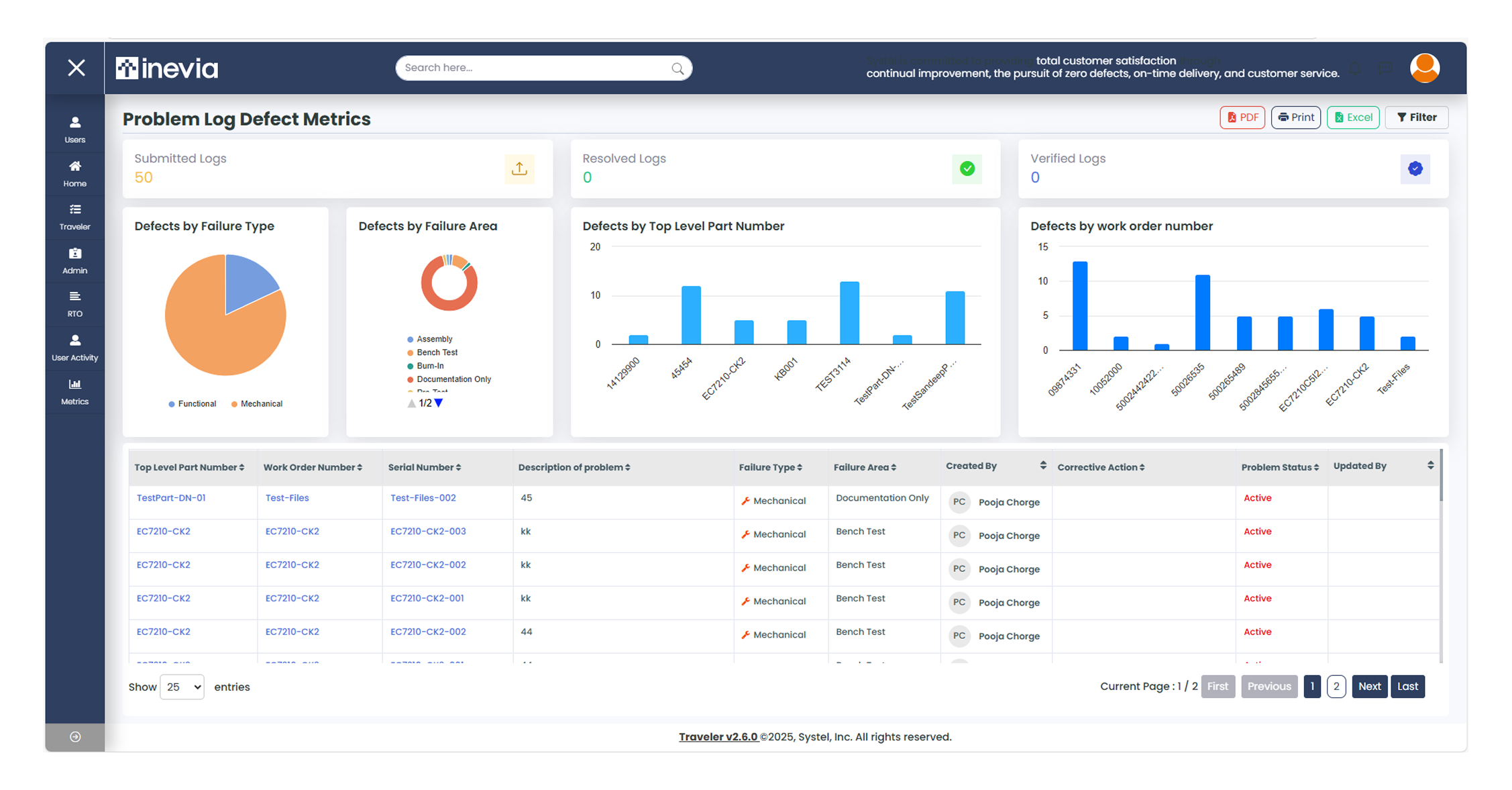
Task: Click the Resolved Logs green check icon
Action: 967,168
